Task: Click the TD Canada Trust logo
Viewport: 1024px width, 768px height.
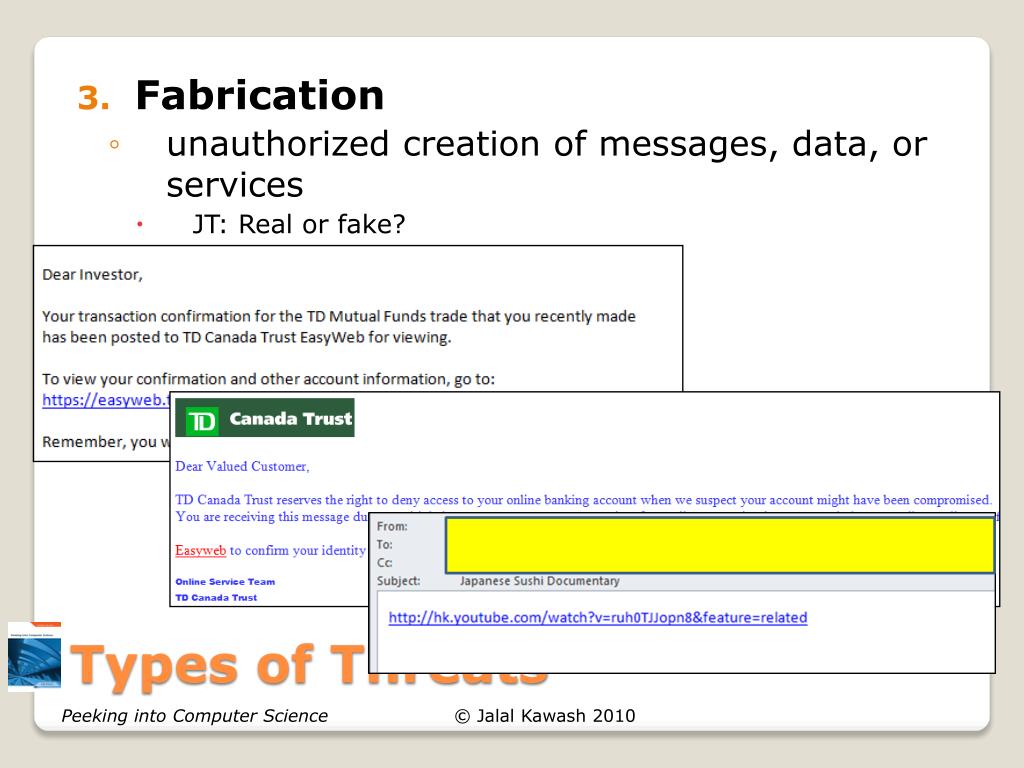Action: [x=265, y=418]
